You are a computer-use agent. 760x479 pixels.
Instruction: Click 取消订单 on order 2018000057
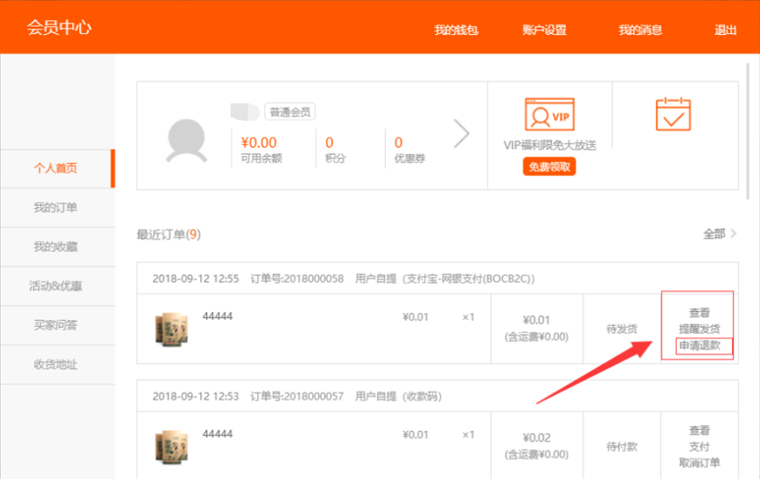click(699, 462)
